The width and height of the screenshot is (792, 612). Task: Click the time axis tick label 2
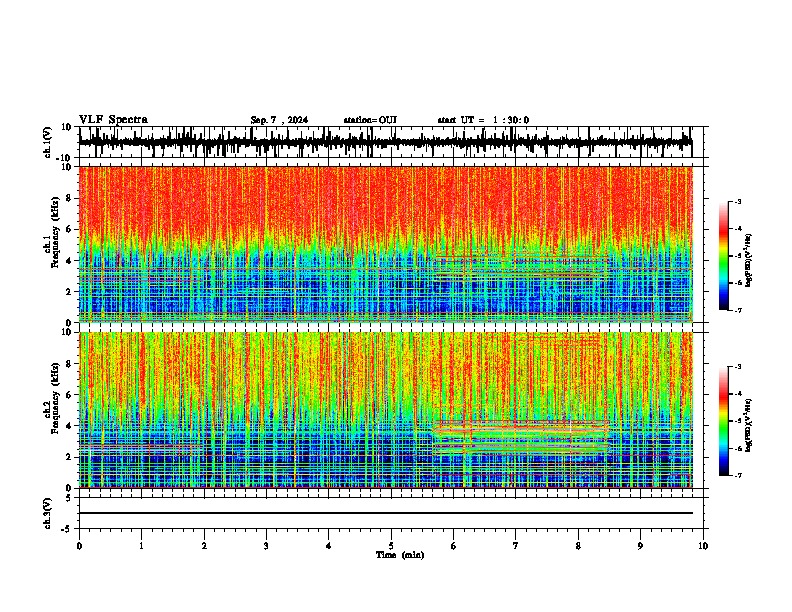(x=204, y=546)
